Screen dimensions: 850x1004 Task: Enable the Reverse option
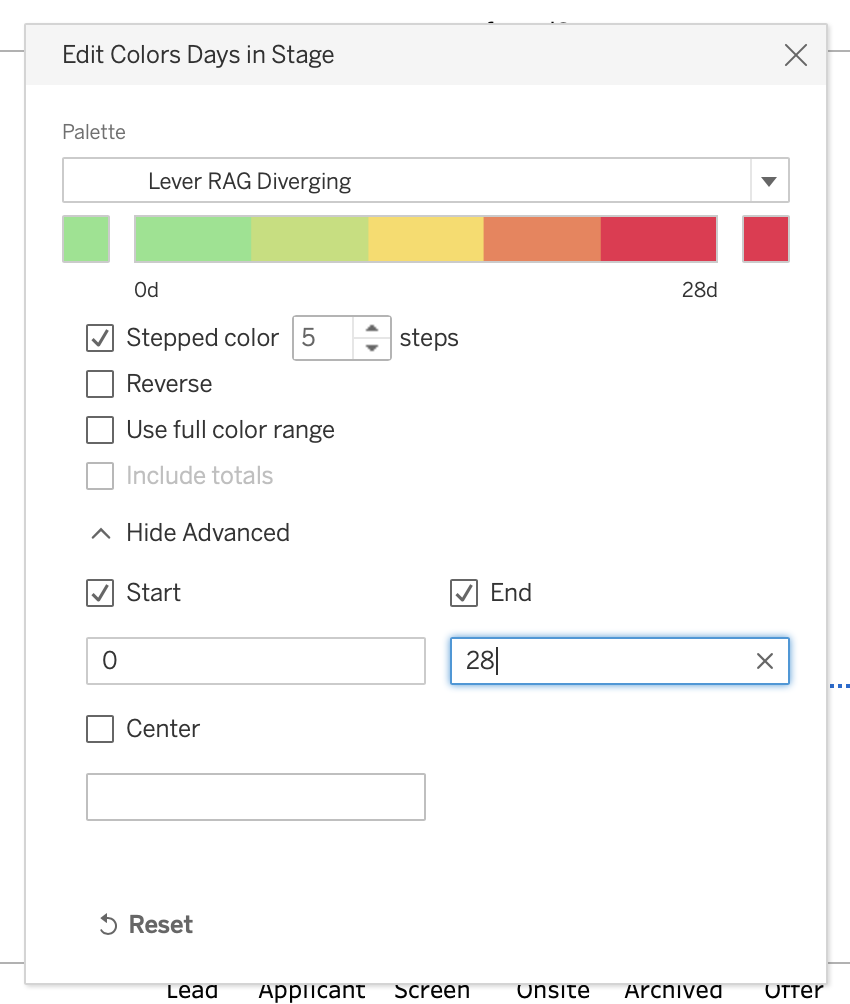pyautogui.click(x=99, y=384)
